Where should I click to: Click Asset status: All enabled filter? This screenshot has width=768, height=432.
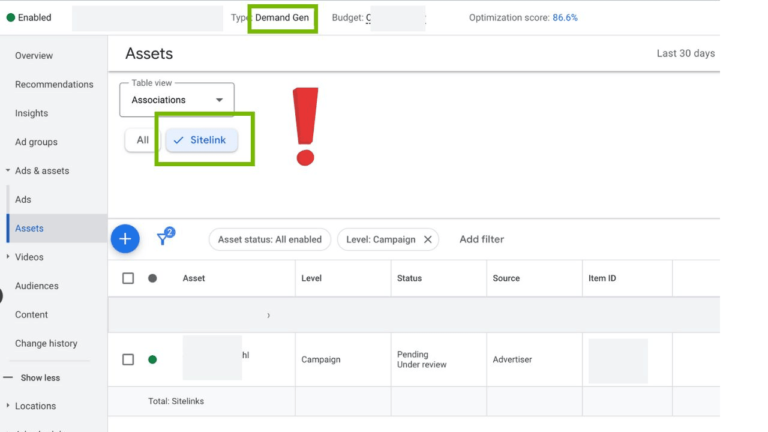(270, 240)
